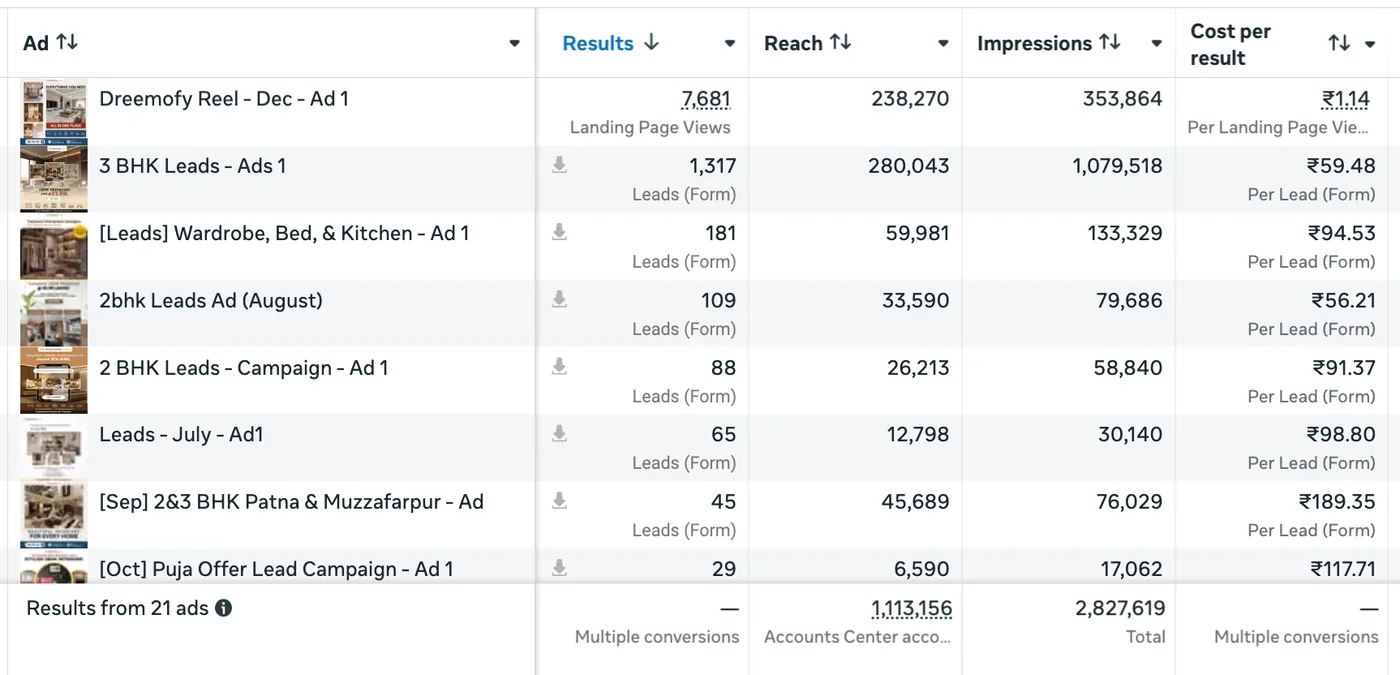Open thumbnail of Leads - July - Ad1
The image size is (1400, 675).
click(54, 447)
